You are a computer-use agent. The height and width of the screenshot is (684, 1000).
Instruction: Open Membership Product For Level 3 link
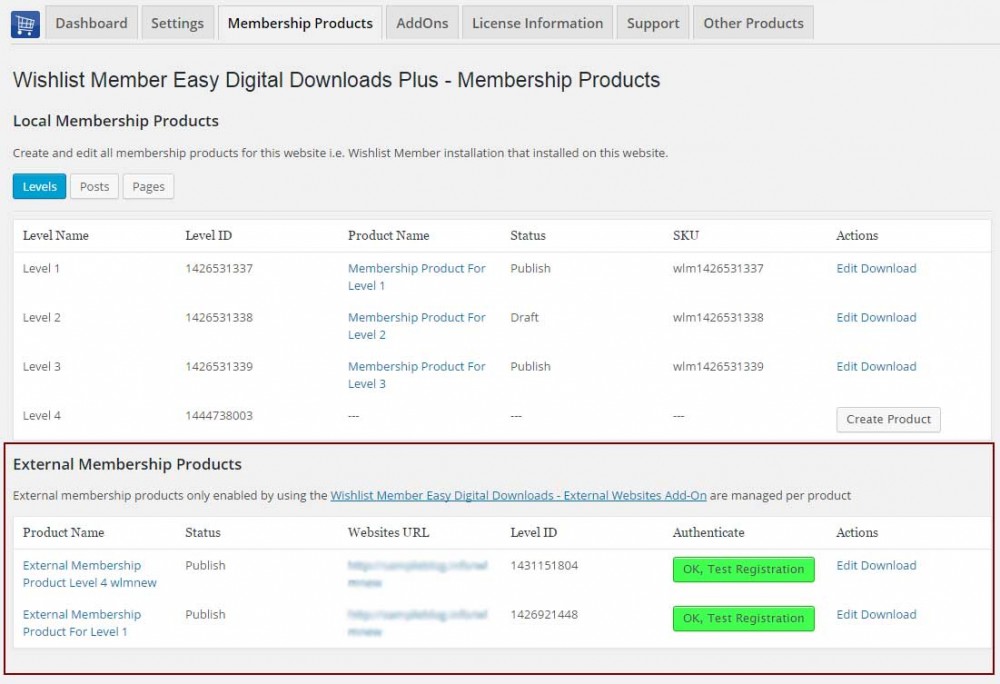pos(416,375)
